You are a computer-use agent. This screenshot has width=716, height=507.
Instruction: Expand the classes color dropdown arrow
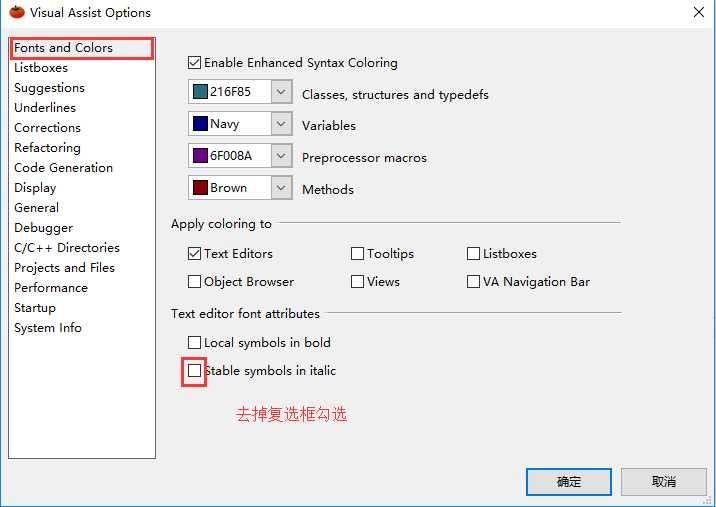tap(281, 92)
